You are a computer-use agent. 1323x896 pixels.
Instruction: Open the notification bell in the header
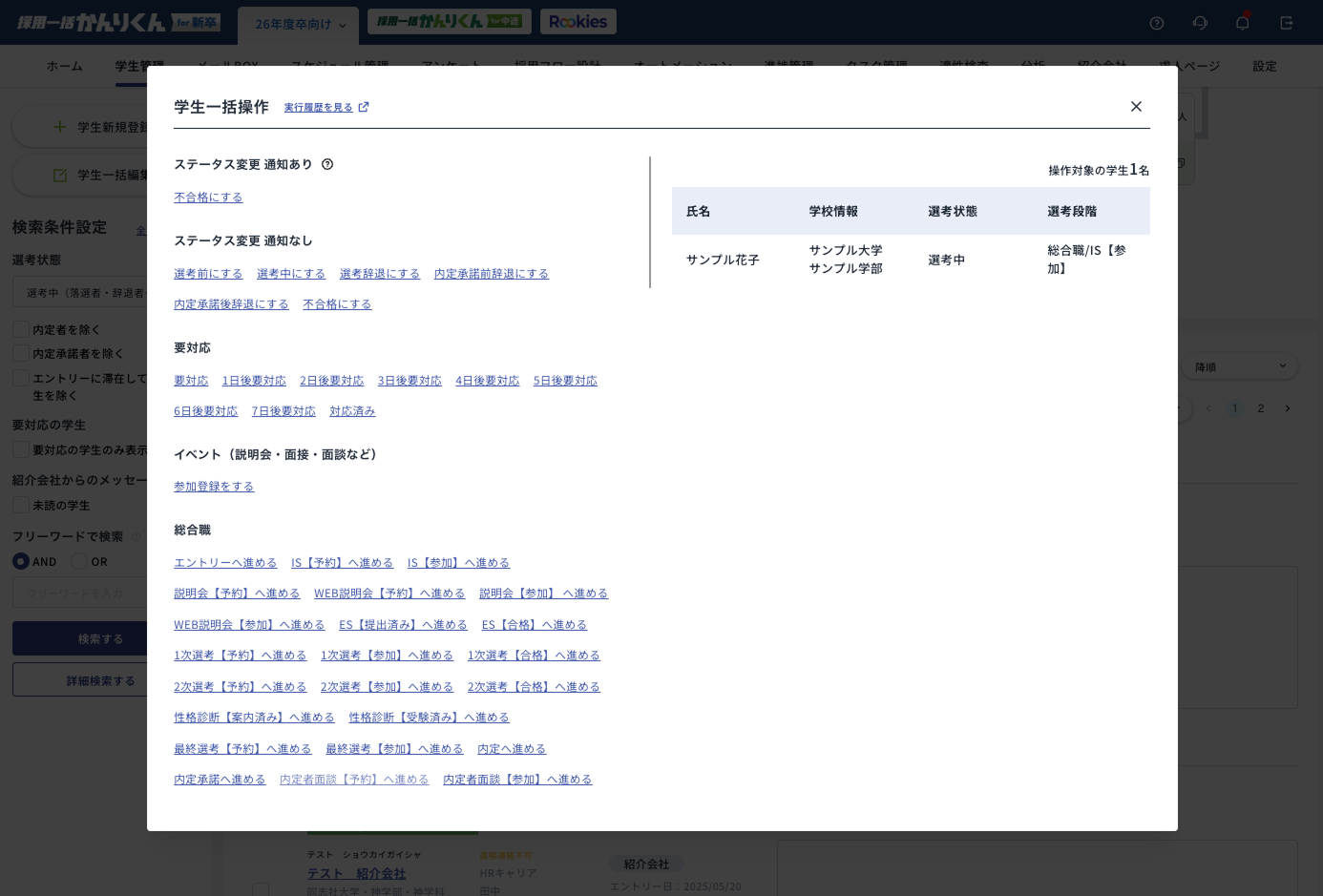[x=1242, y=23]
